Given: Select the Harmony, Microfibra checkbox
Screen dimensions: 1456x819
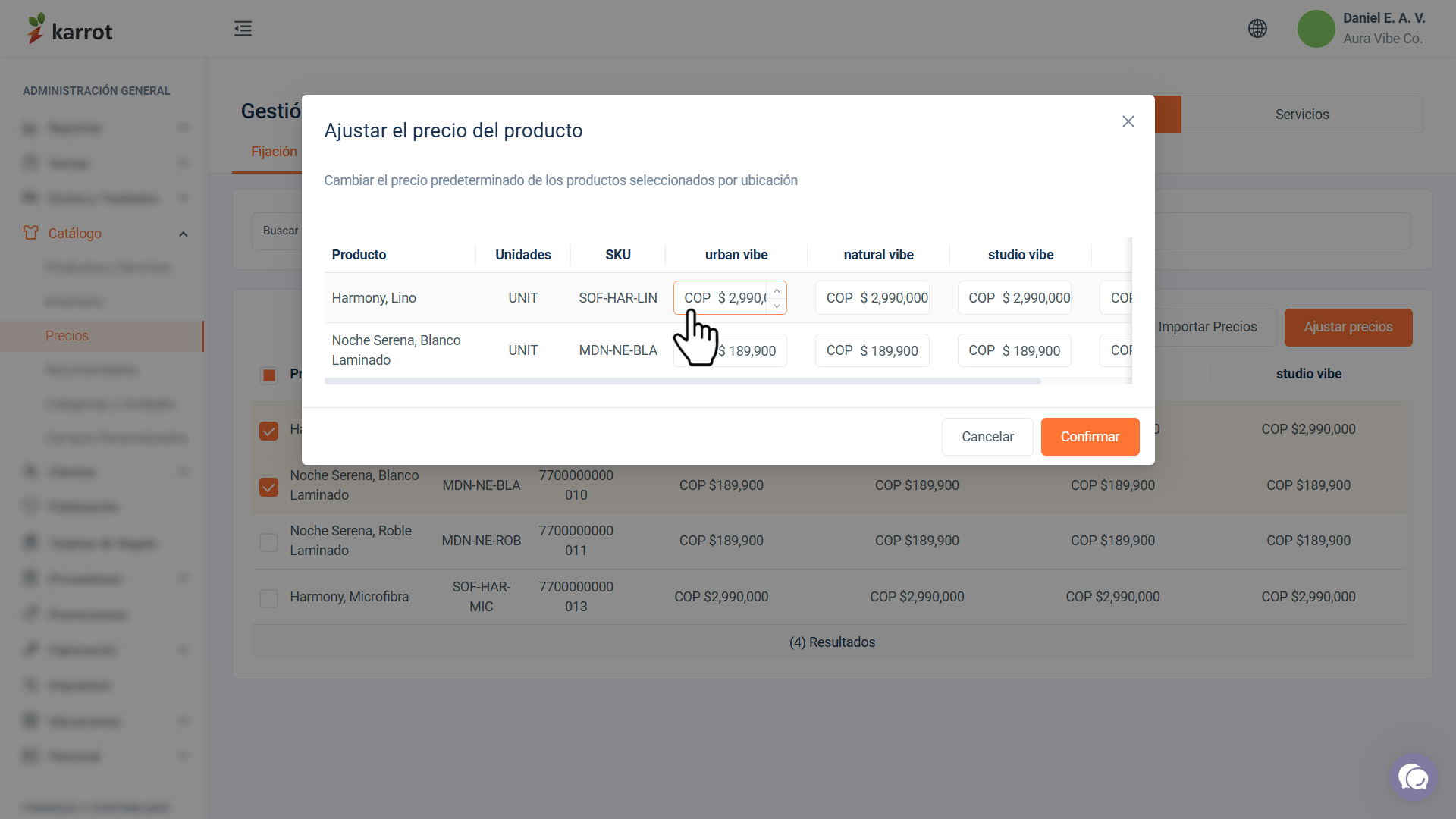Looking at the screenshot, I should pos(268,598).
